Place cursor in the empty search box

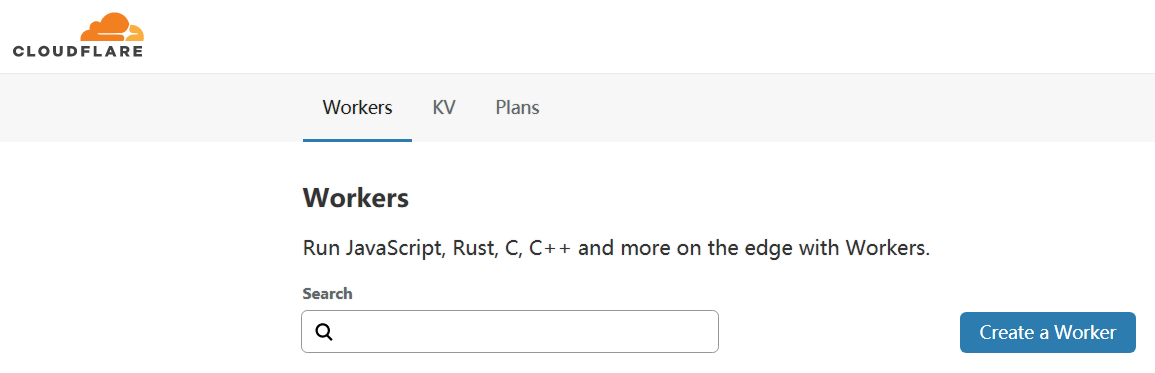pyautogui.click(x=510, y=332)
